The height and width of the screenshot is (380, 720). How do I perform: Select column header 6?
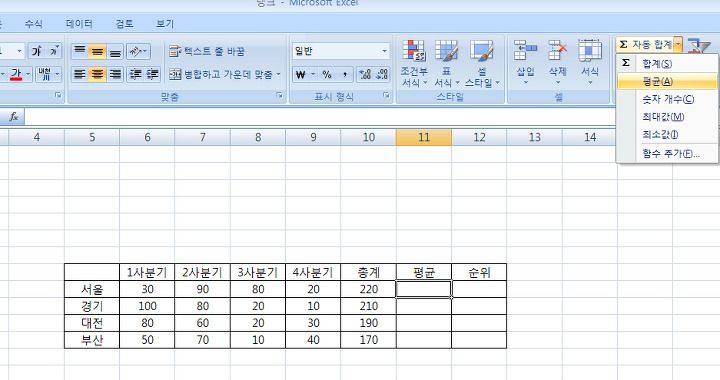coord(147,137)
